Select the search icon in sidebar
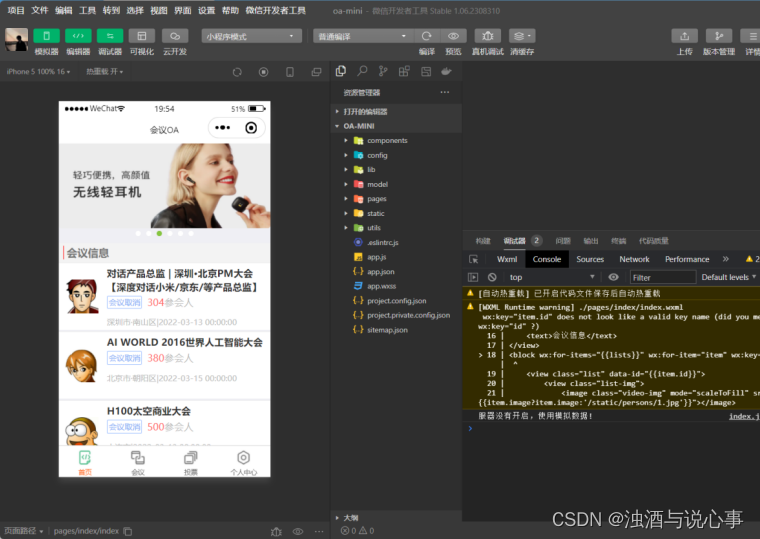The width and height of the screenshot is (760, 539). tap(362, 71)
